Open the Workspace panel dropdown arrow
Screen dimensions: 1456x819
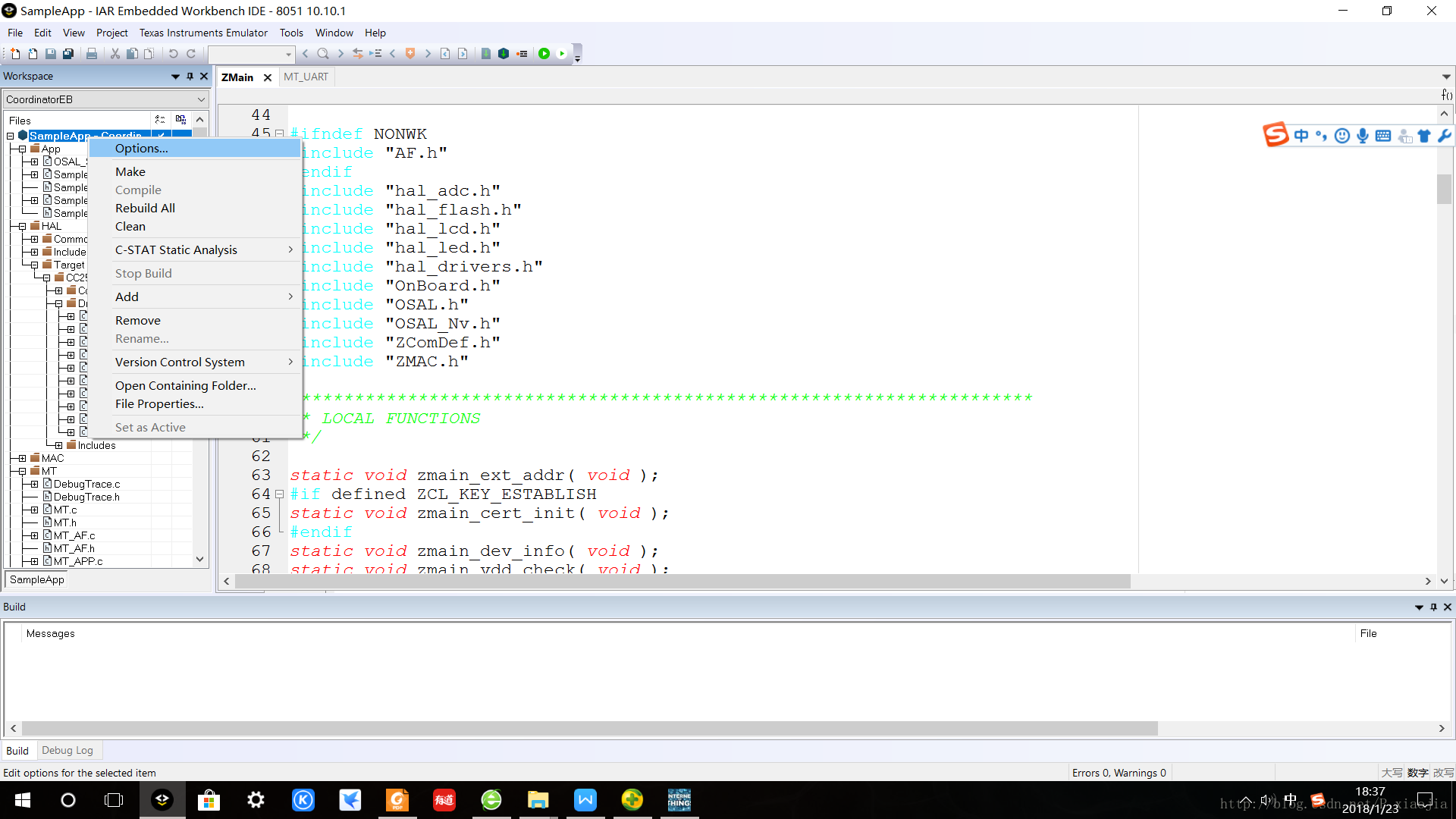[x=175, y=76]
